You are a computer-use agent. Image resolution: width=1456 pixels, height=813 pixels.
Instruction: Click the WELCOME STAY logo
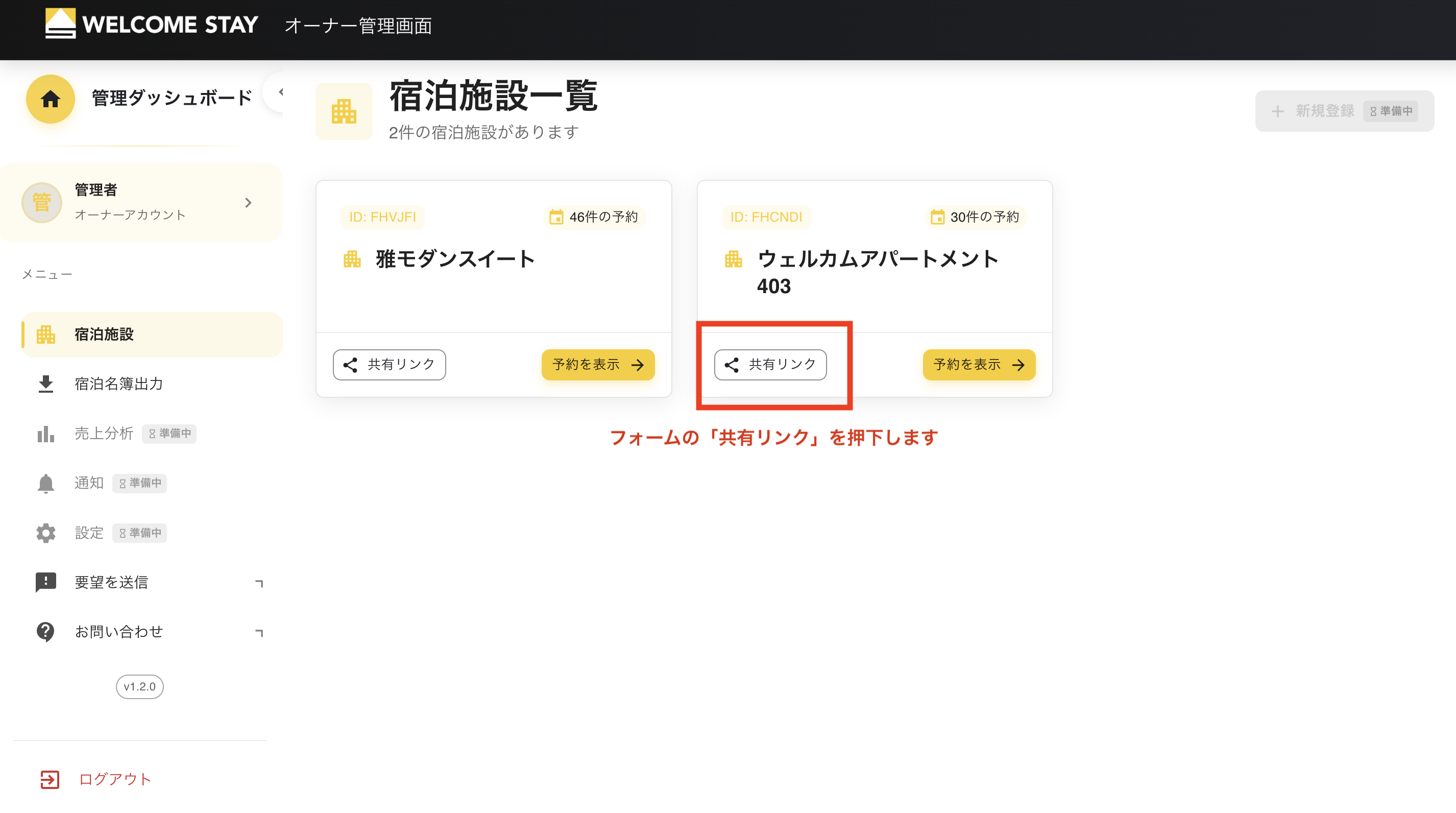tap(150, 25)
